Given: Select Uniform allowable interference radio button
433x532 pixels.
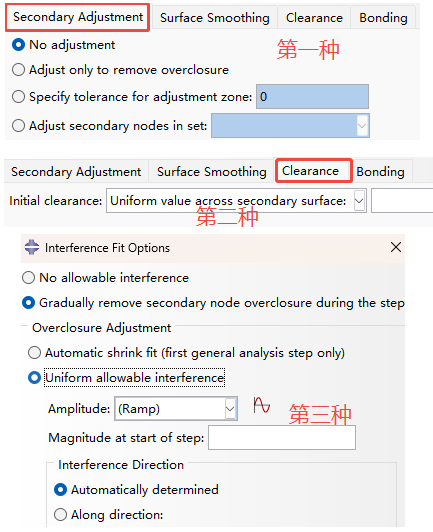Looking at the screenshot, I should [x=35, y=378].
